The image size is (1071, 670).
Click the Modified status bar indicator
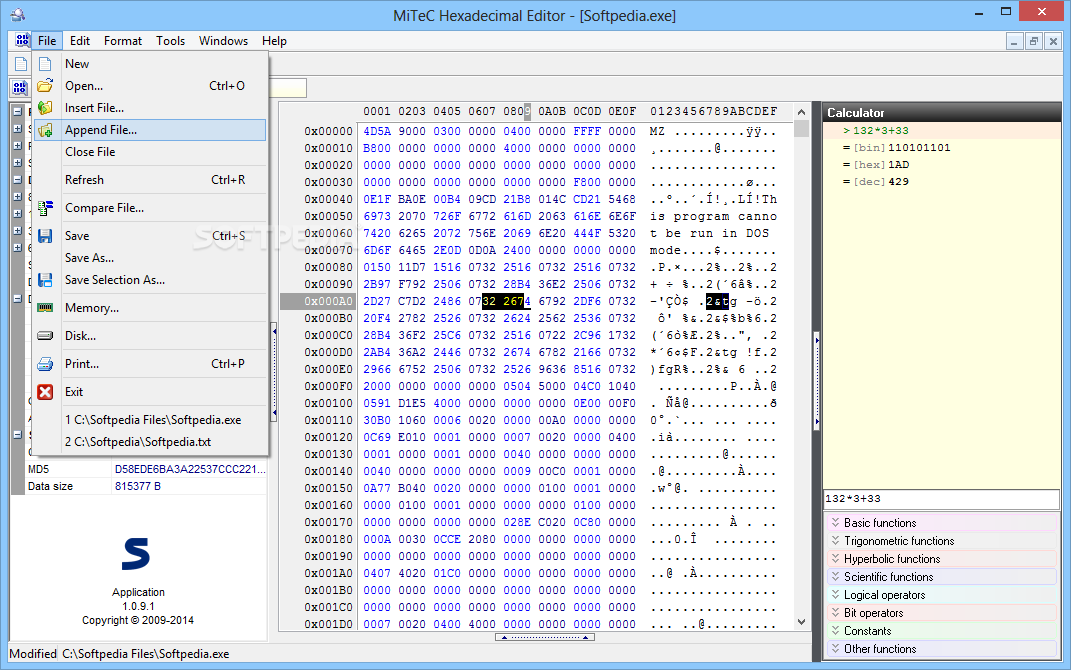33,654
